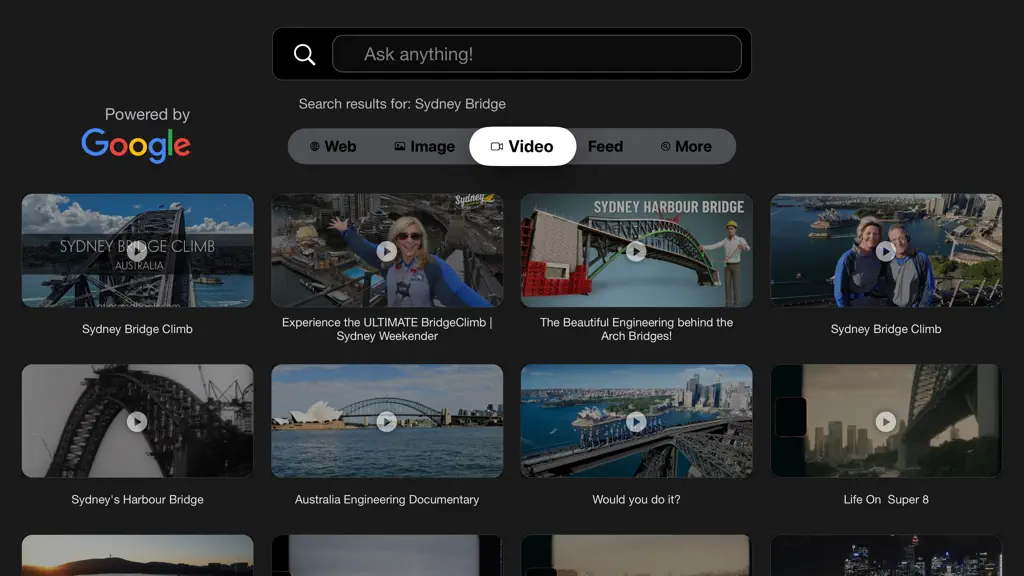Click the Google logo
Viewport: 1024px width, 576px height.
click(136, 145)
